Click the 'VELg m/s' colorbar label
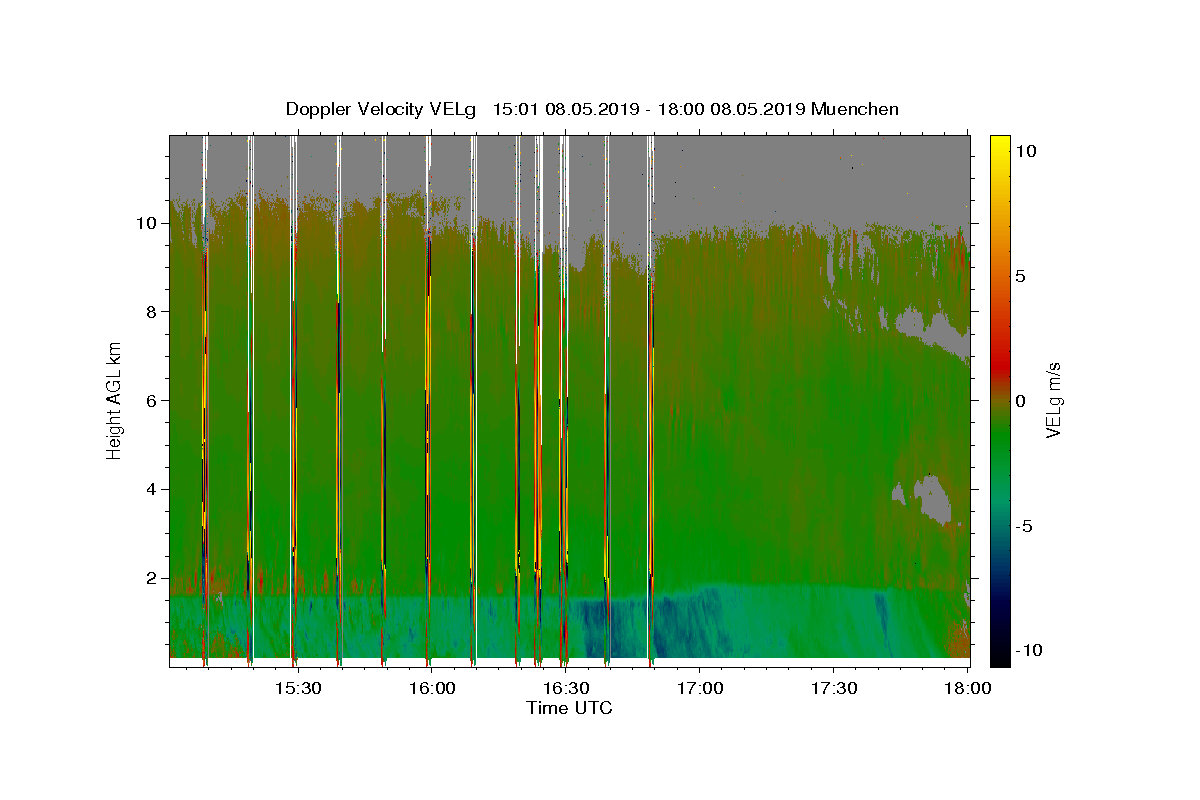 pos(1053,402)
